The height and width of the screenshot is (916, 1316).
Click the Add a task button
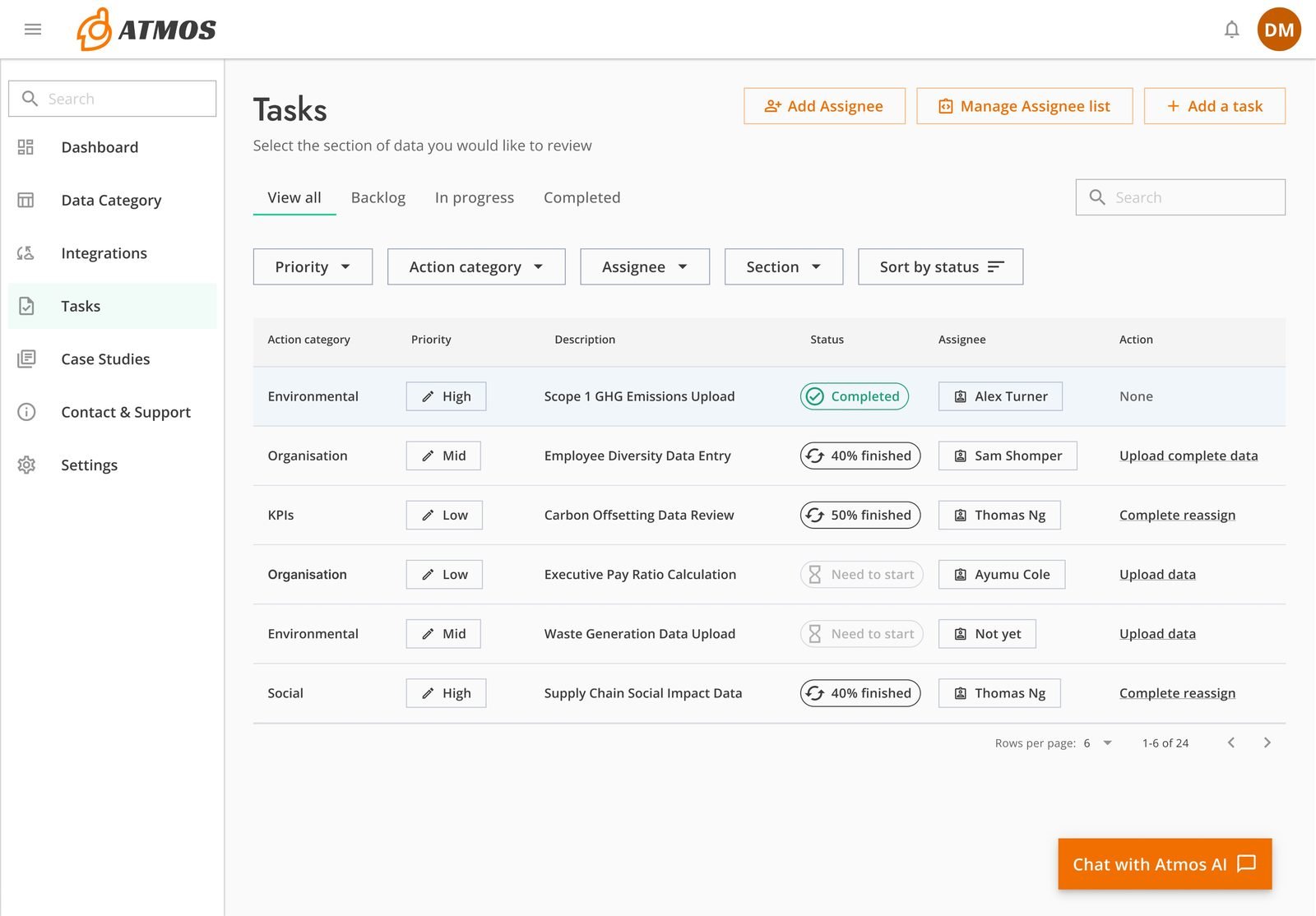coord(1215,106)
